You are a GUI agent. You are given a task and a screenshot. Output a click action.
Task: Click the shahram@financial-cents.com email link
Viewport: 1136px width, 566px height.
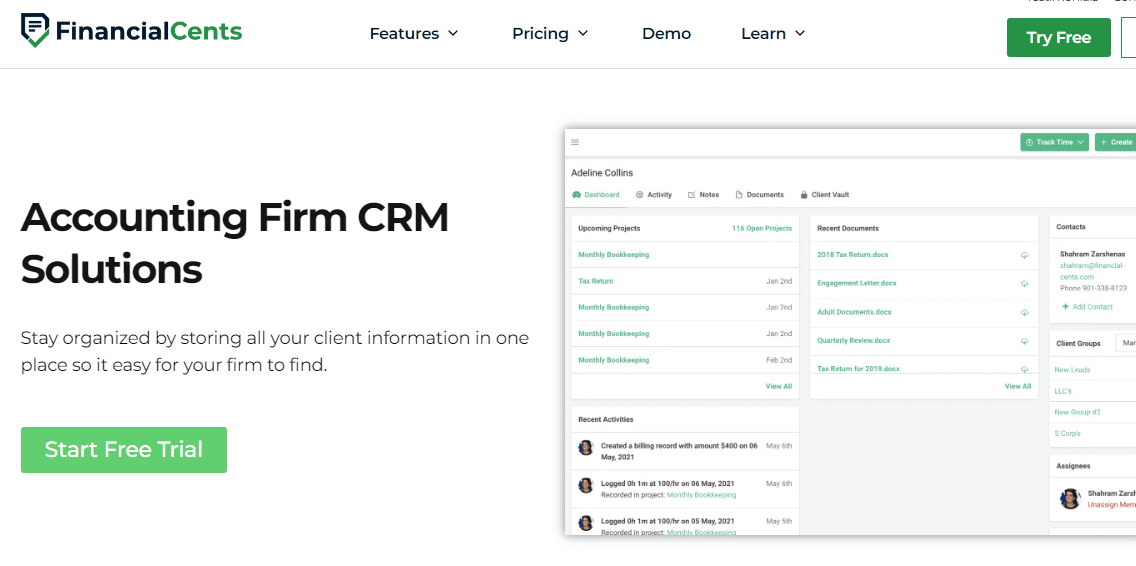click(1093, 271)
